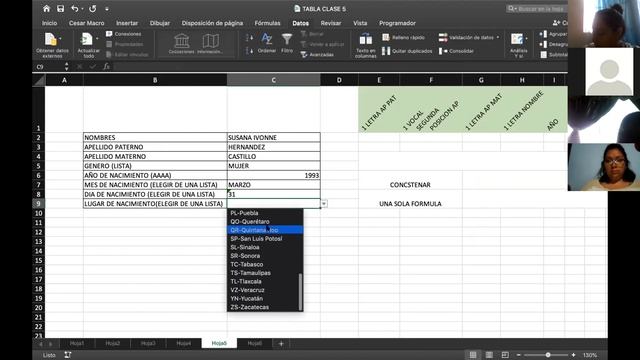Choose TC-Tabasco from the list
640x360 pixels.
265,264
